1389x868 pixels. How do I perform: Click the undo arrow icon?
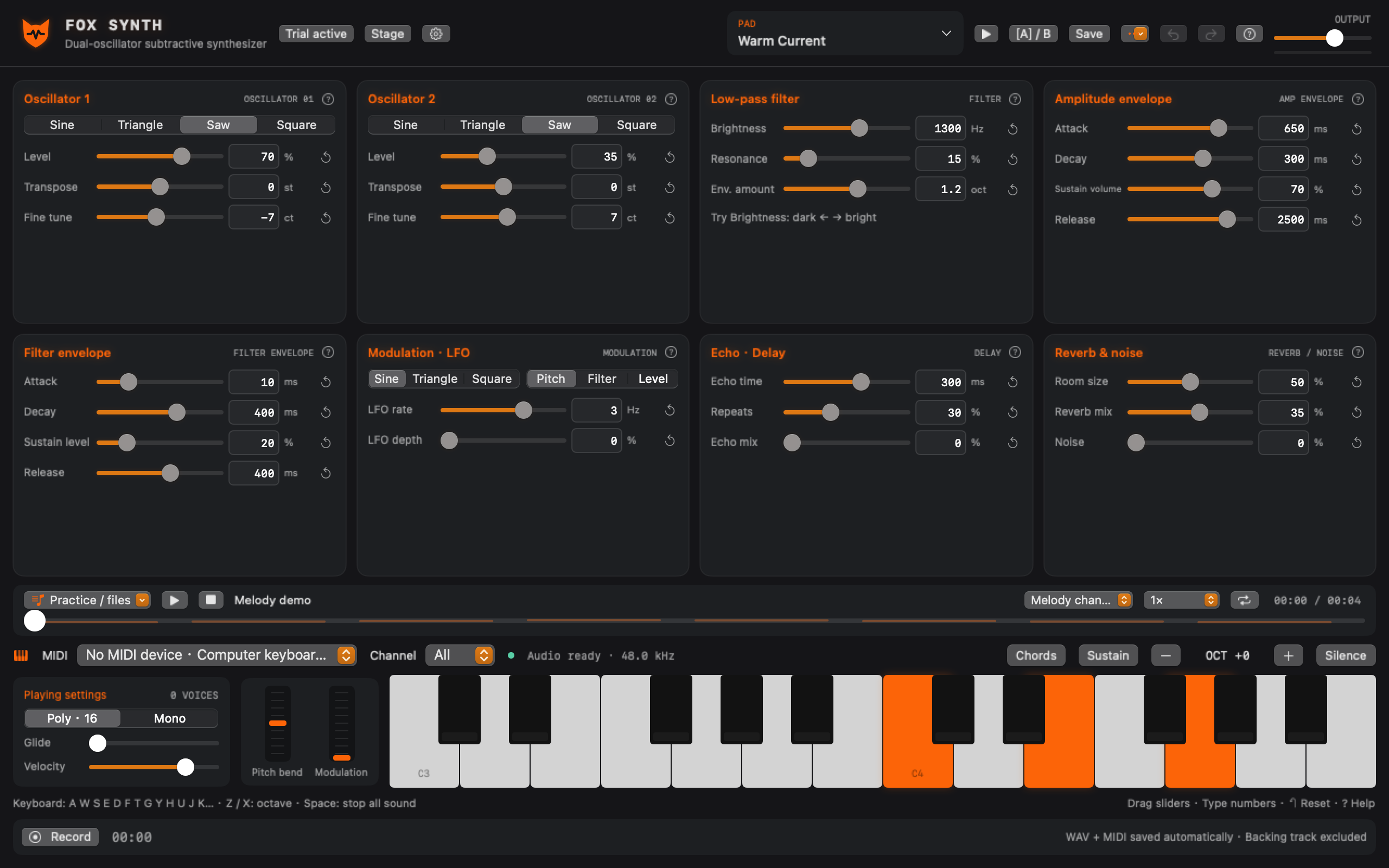click(x=1173, y=34)
